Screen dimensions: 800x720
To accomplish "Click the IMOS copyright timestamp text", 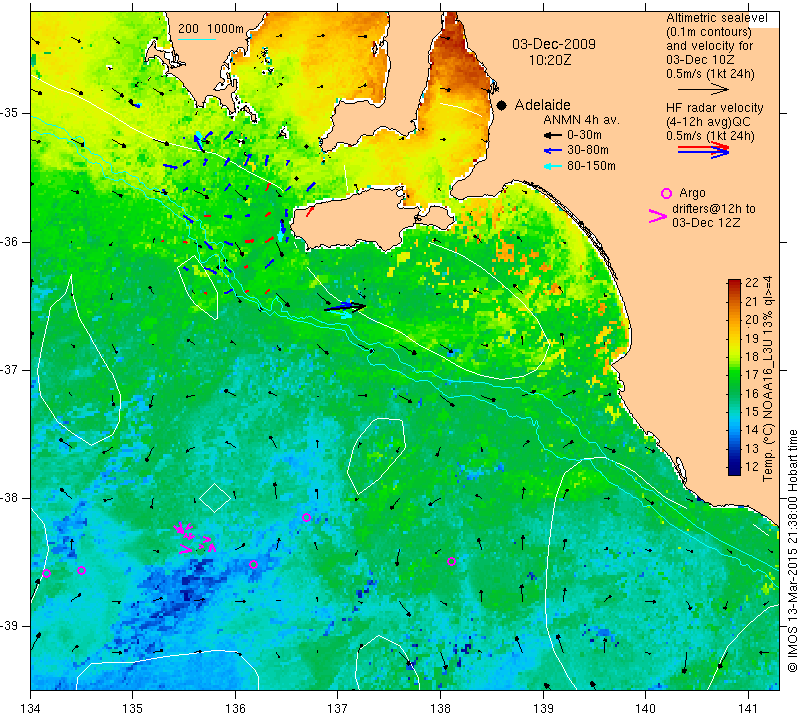I will (x=792, y=551).
